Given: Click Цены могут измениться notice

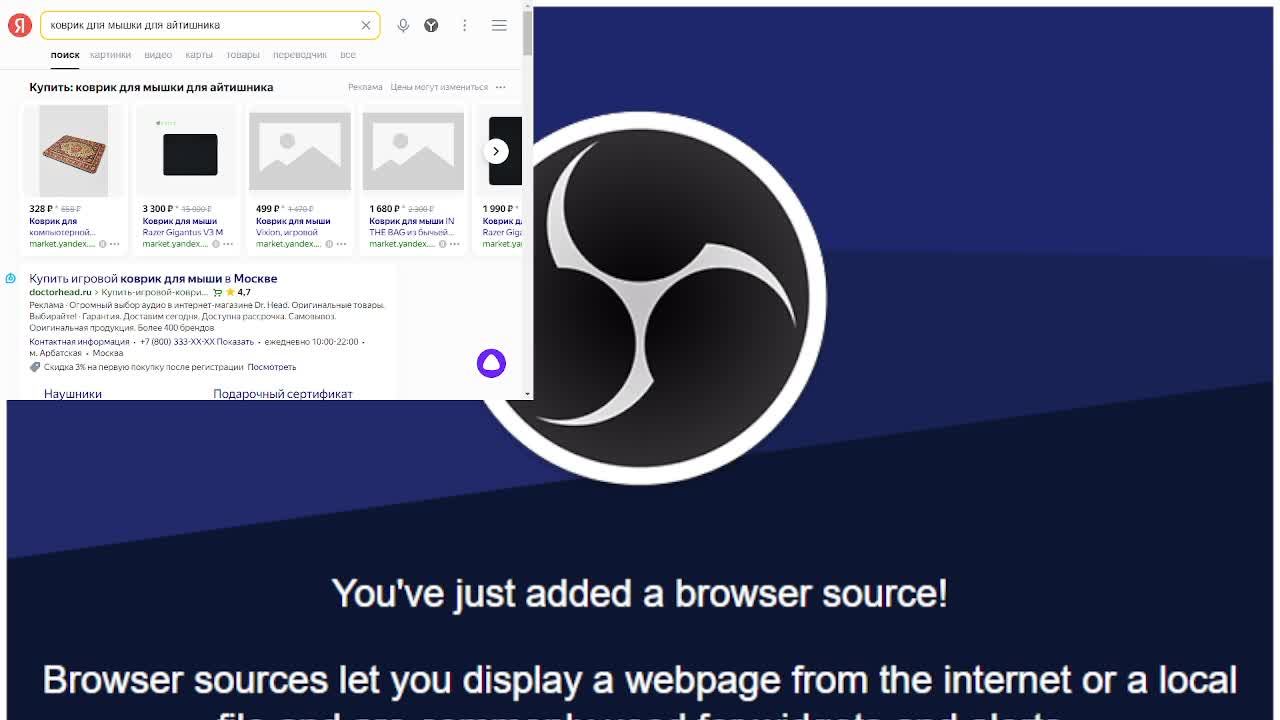Looking at the screenshot, I should point(439,87).
